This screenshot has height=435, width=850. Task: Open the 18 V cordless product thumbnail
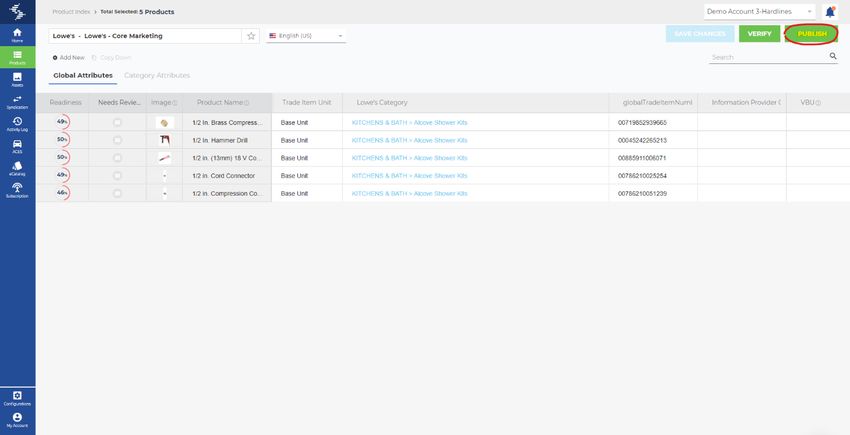click(x=165, y=158)
